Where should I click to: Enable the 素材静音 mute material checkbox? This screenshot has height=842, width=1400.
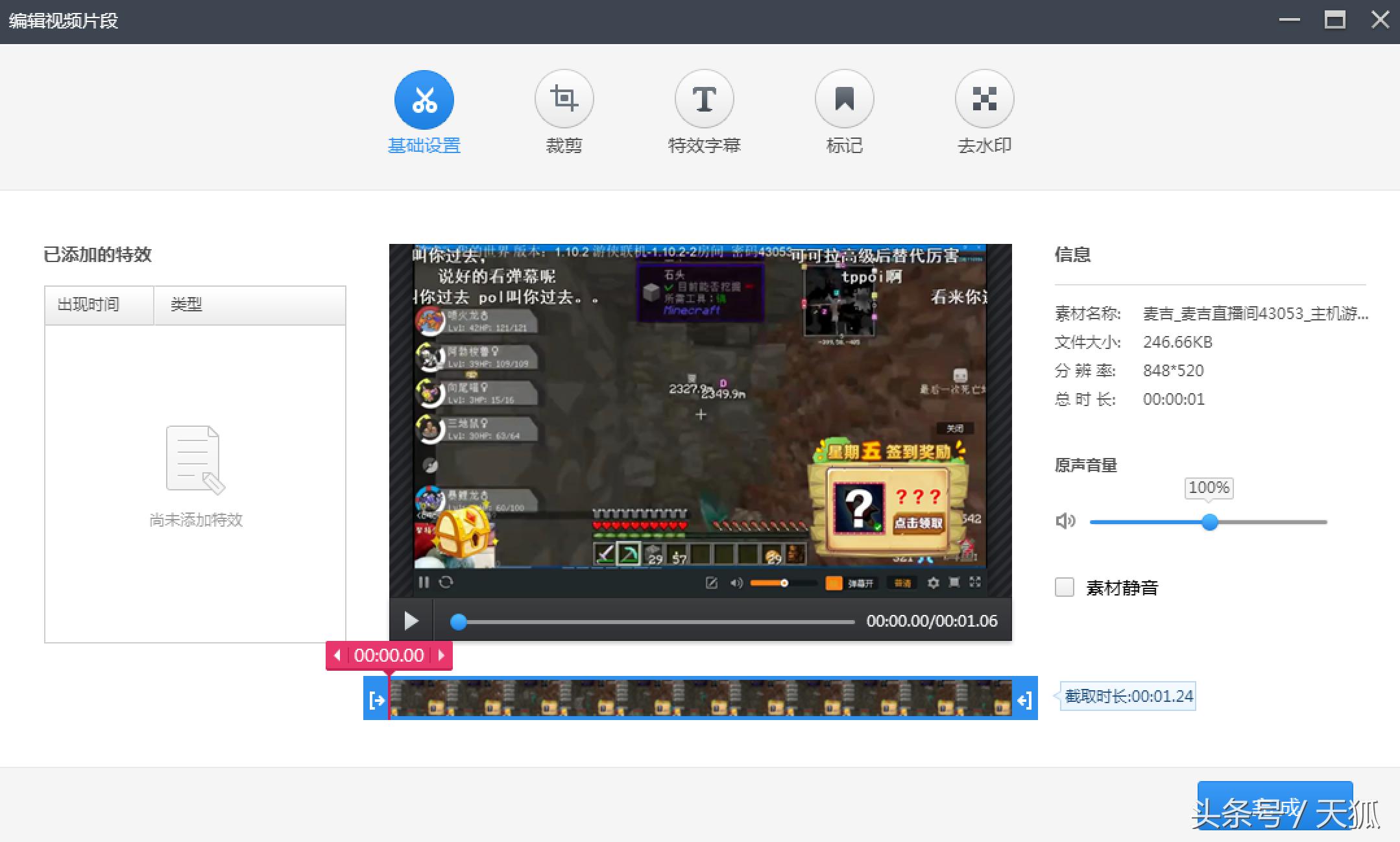pyautogui.click(x=1065, y=587)
